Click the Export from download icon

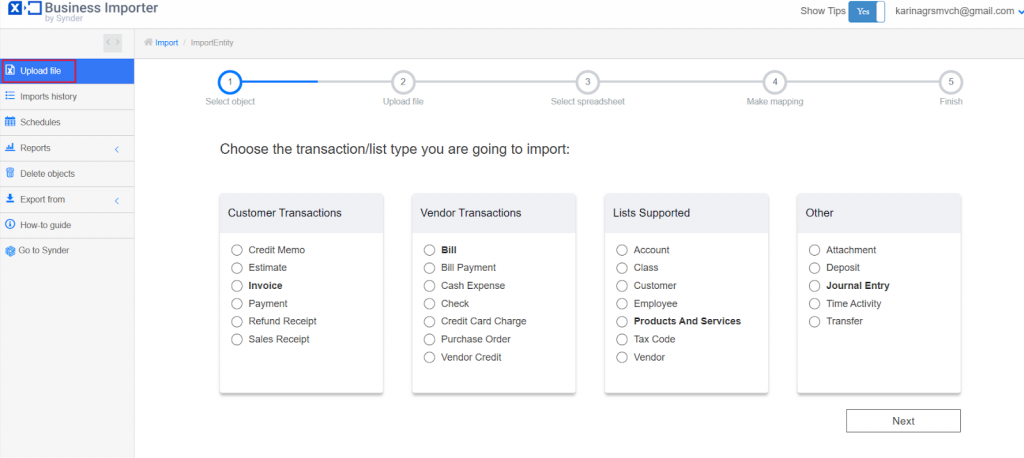(x=10, y=199)
